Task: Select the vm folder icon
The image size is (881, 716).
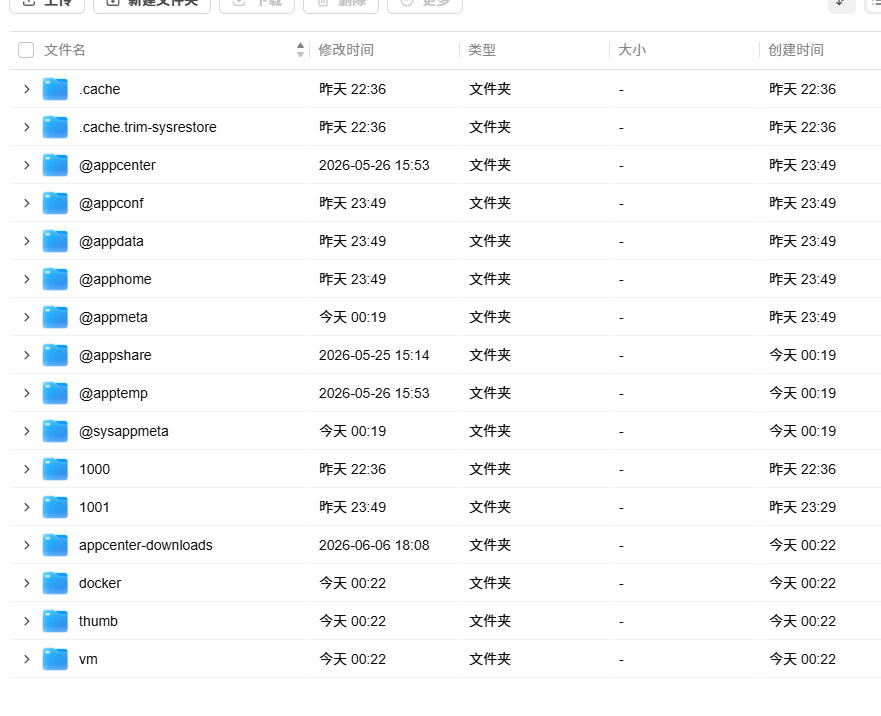Action: tap(55, 659)
